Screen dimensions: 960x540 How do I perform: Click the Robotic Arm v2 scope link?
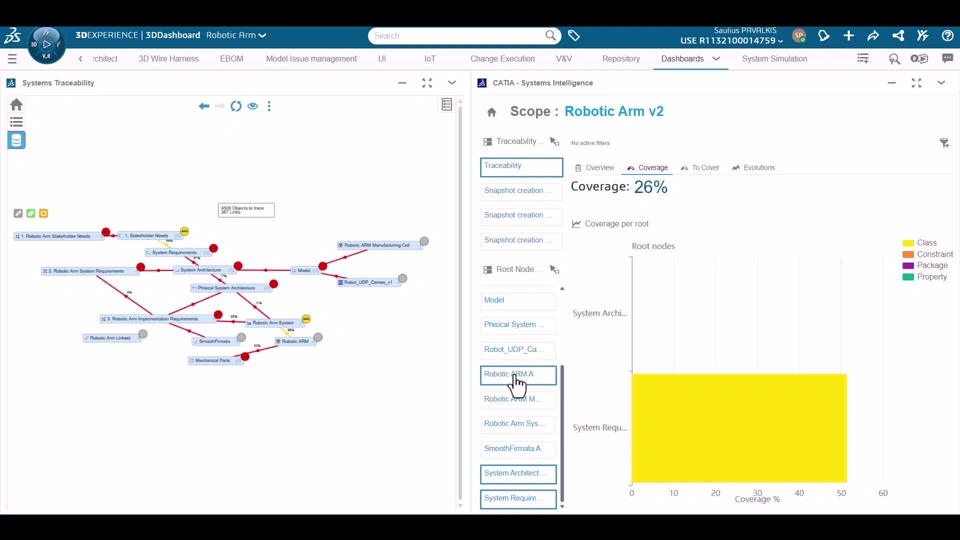click(x=613, y=111)
